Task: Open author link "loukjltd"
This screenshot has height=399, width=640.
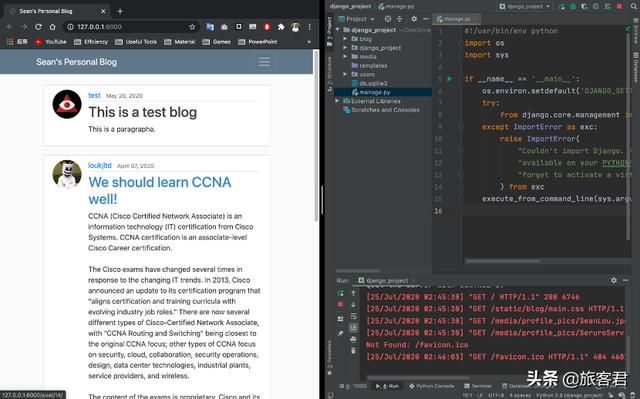Action: [x=100, y=165]
